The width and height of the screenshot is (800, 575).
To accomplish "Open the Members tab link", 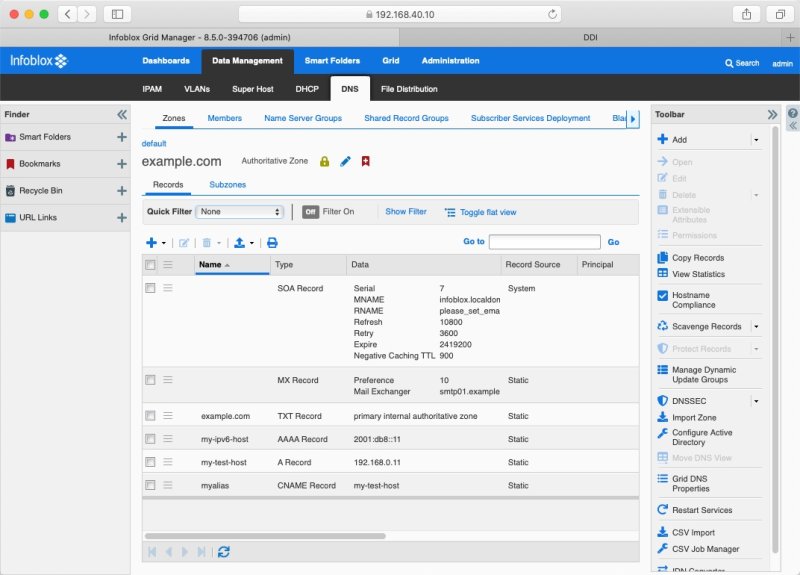I will pyautogui.click(x=224, y=118).
